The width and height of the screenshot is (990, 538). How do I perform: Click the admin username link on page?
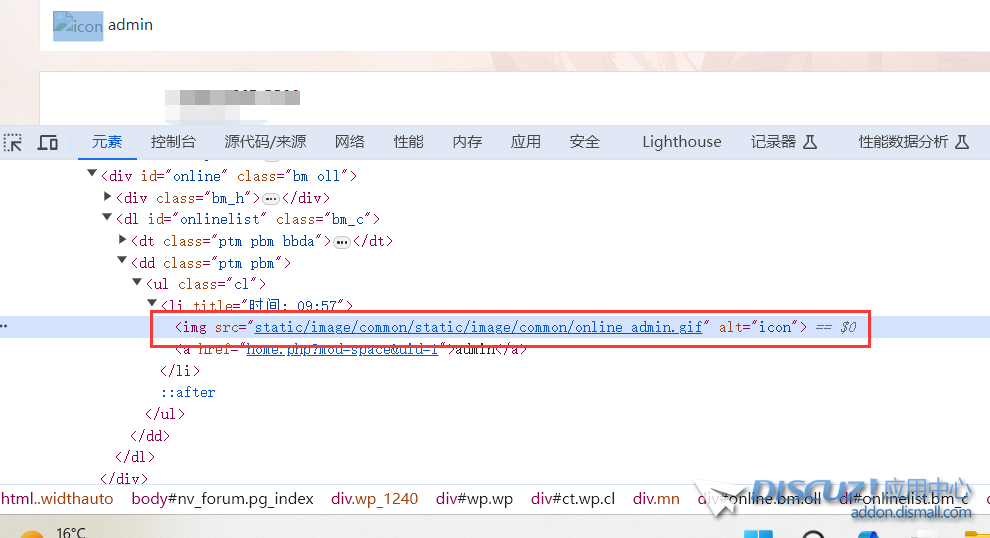point(130,25)
